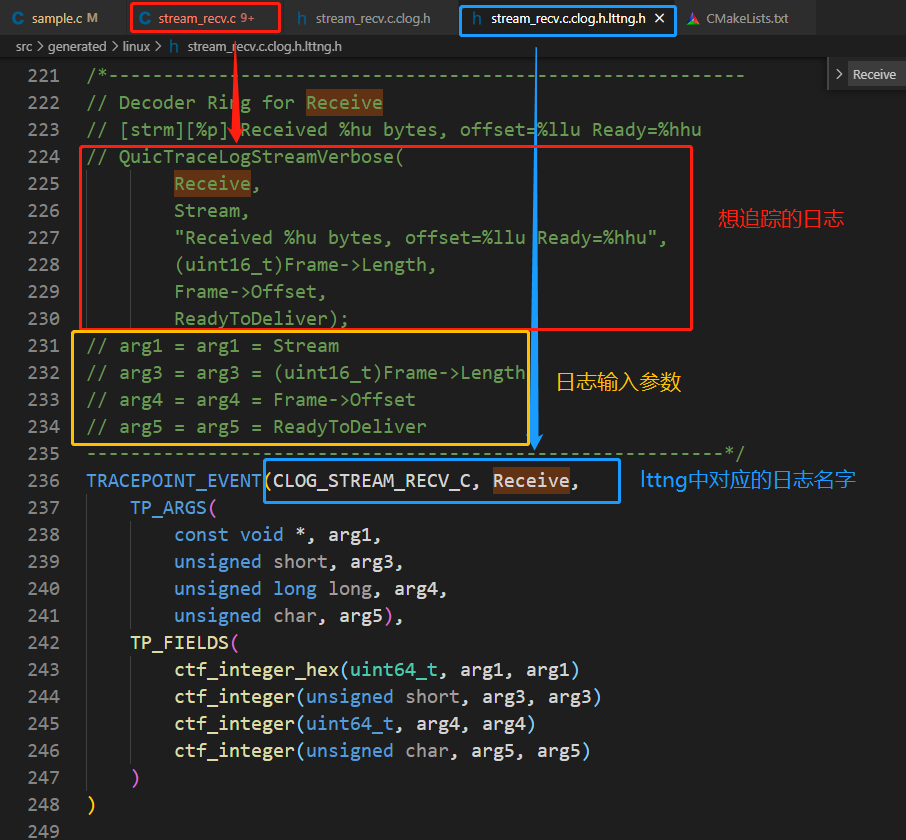Click 'const void' on line 238
The height and width of the screenshot is (840, 906).
click(229, 535)
